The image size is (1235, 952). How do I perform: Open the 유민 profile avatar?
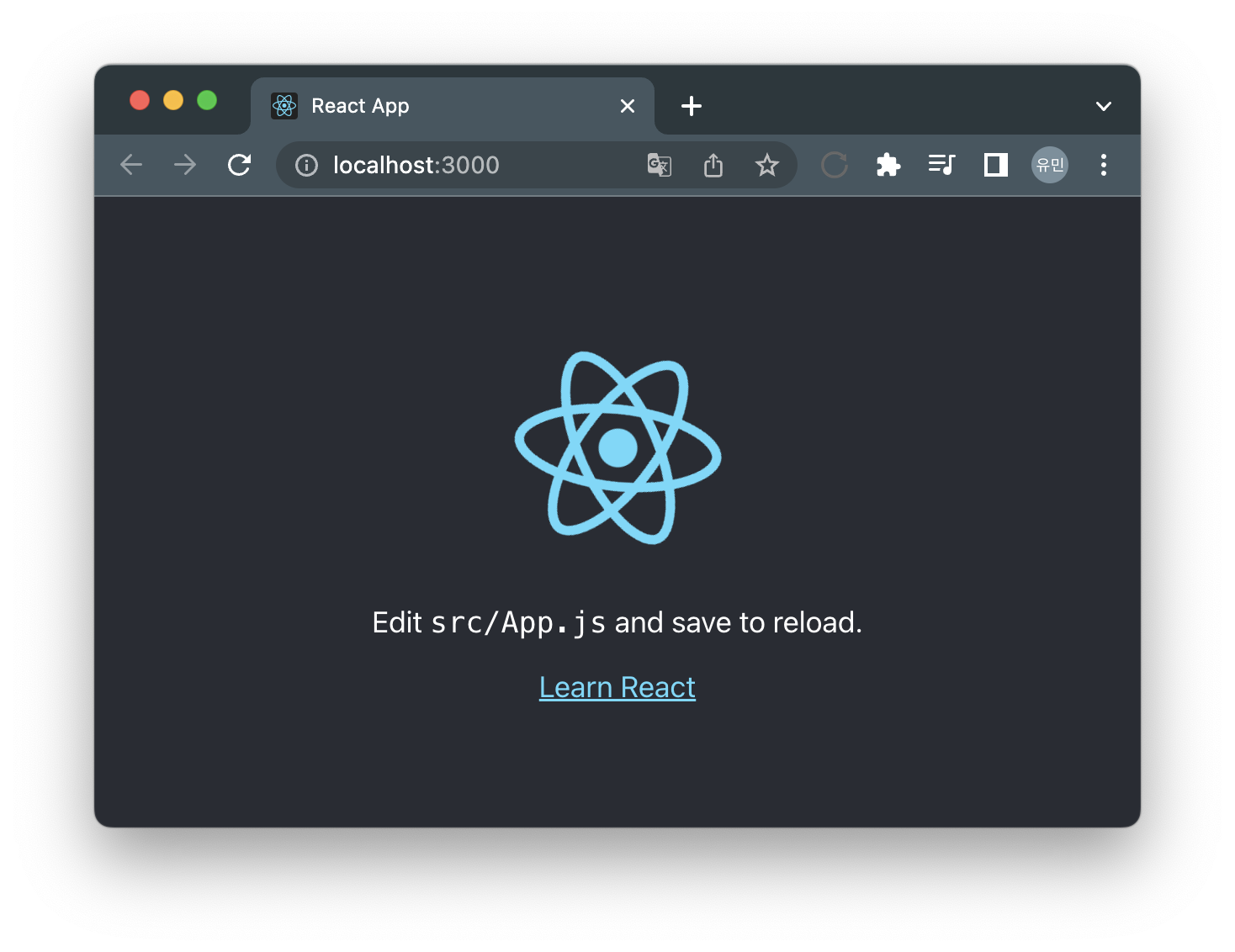click(x=1050, y=165)
